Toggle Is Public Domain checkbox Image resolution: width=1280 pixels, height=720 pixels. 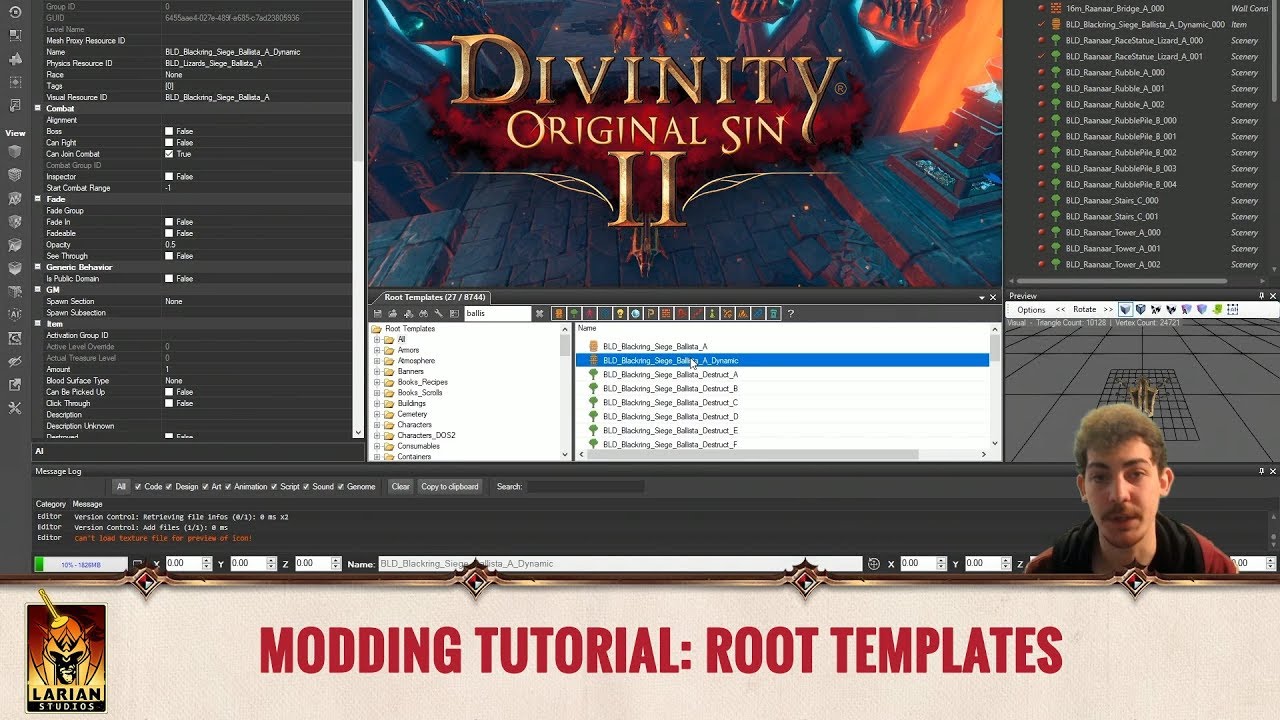pyautogui.click(x=169, y=278)
